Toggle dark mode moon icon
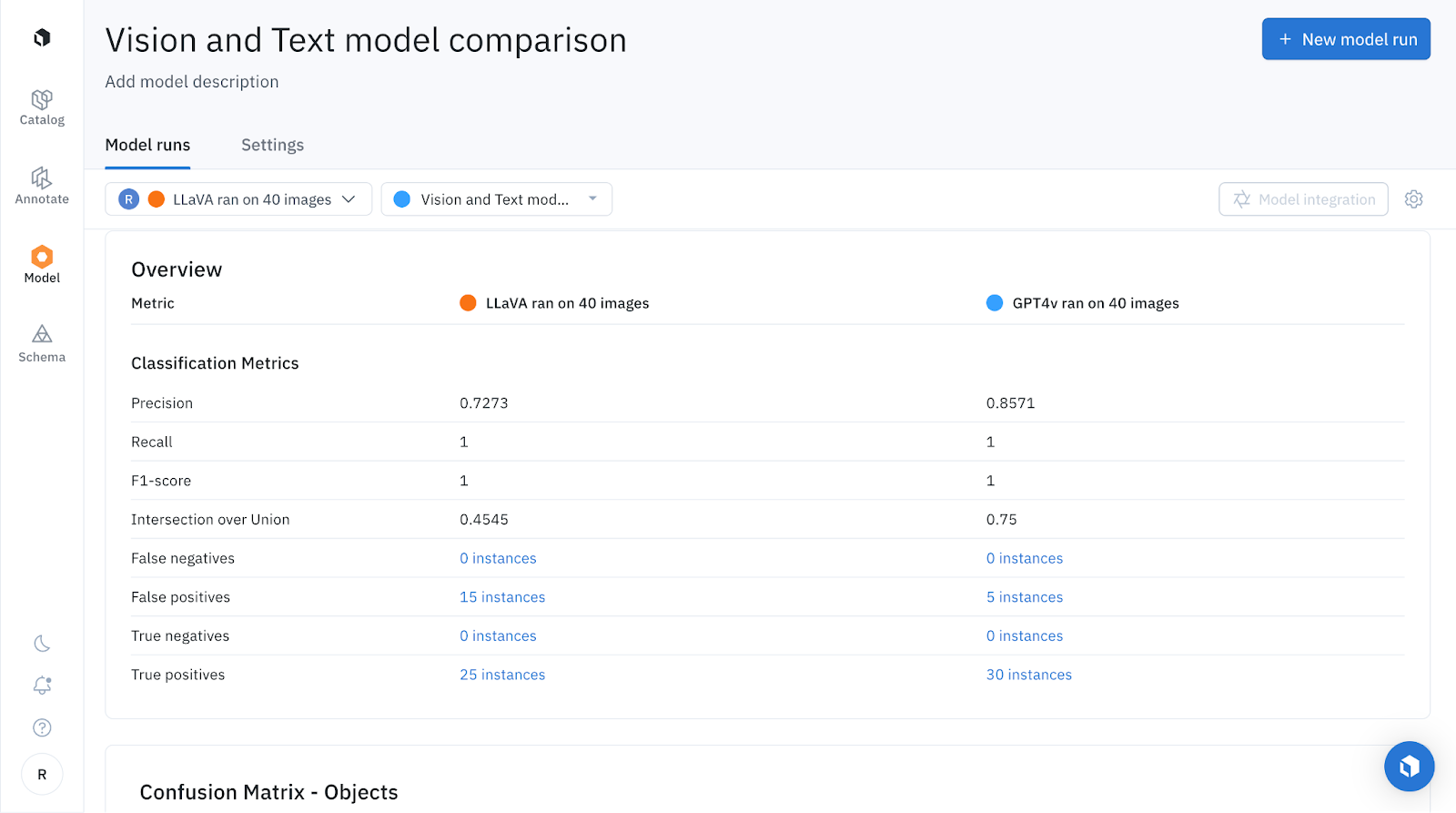1456x813 pixels. [42, 644]
